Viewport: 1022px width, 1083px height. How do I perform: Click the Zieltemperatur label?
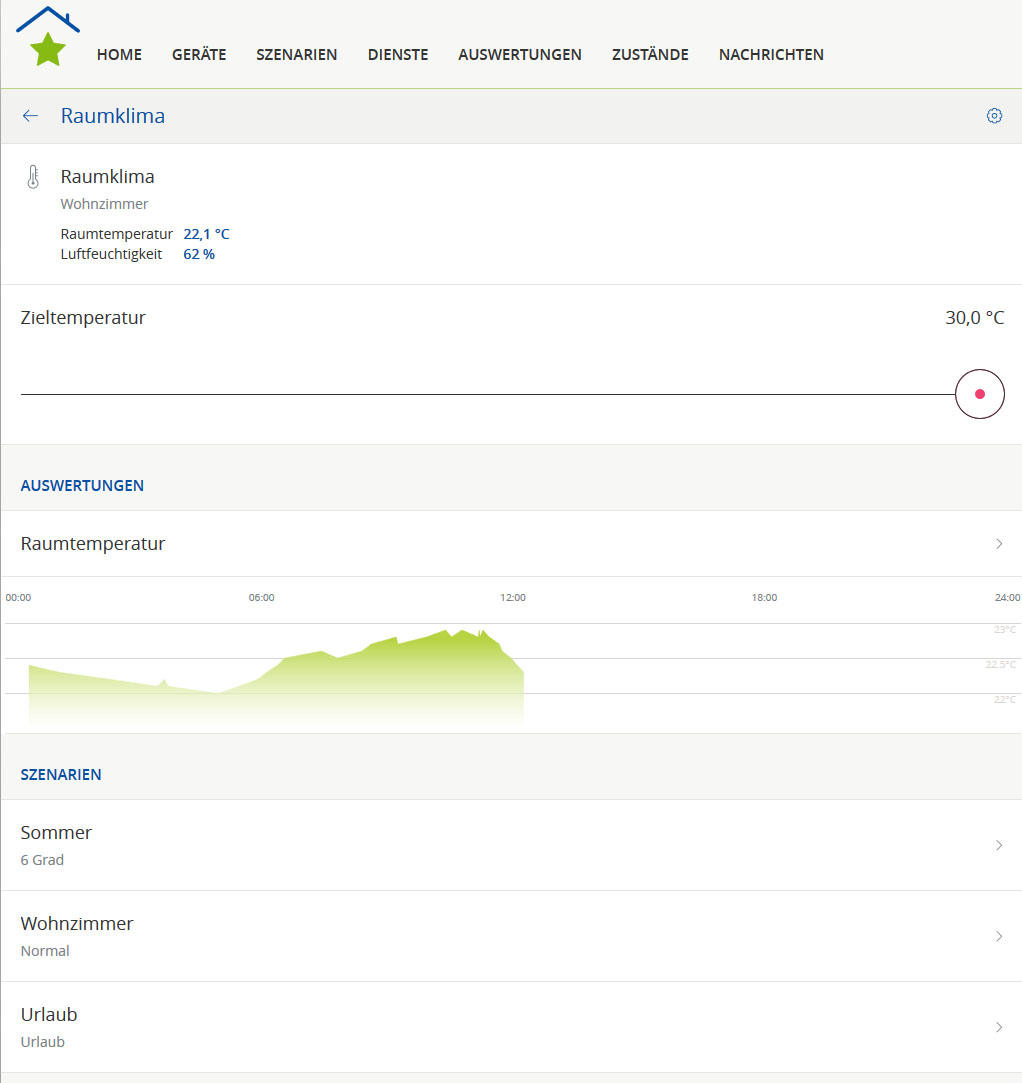click(x=83, y=318)
